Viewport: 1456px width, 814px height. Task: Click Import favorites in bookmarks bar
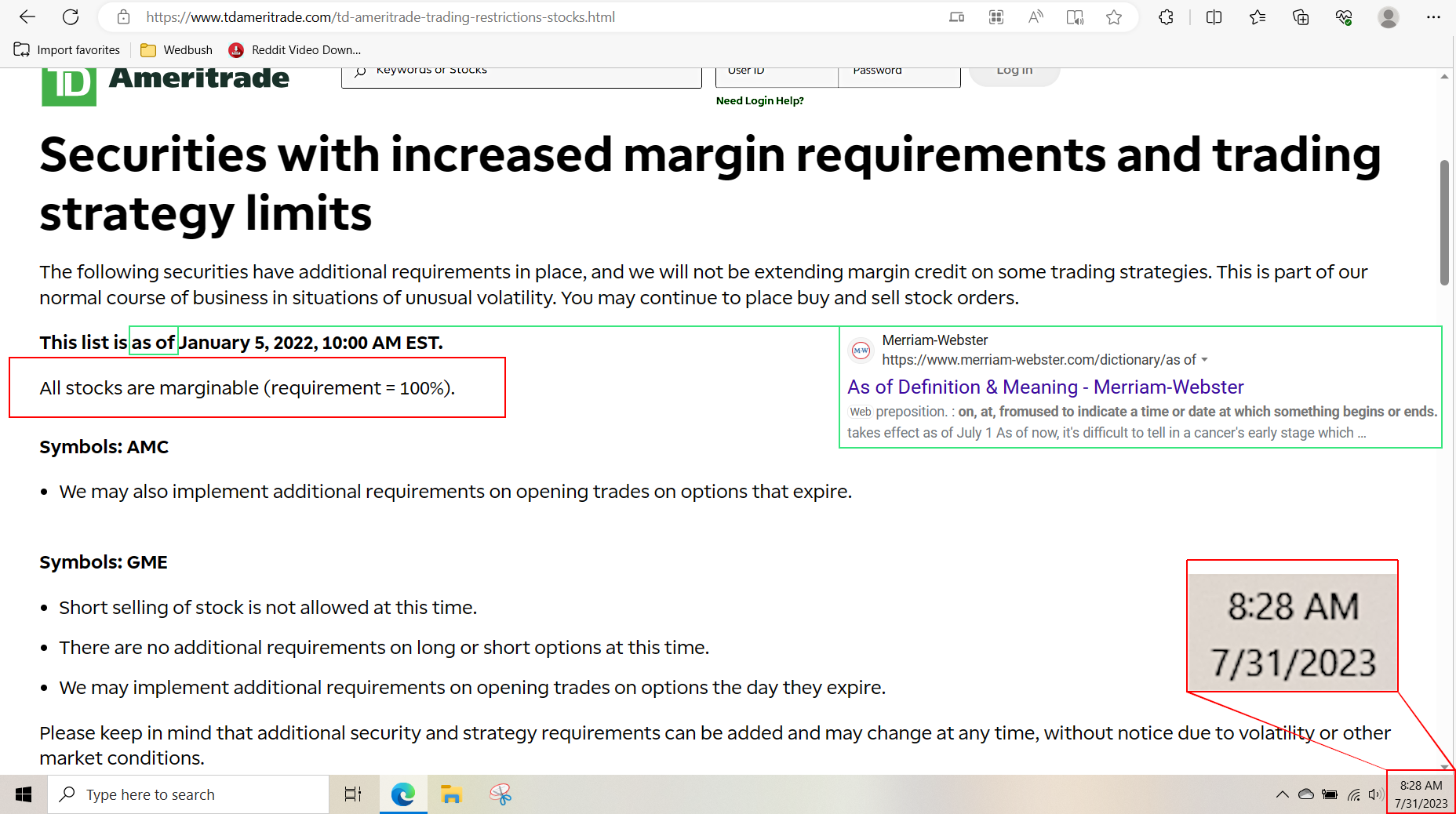(67, 50)
